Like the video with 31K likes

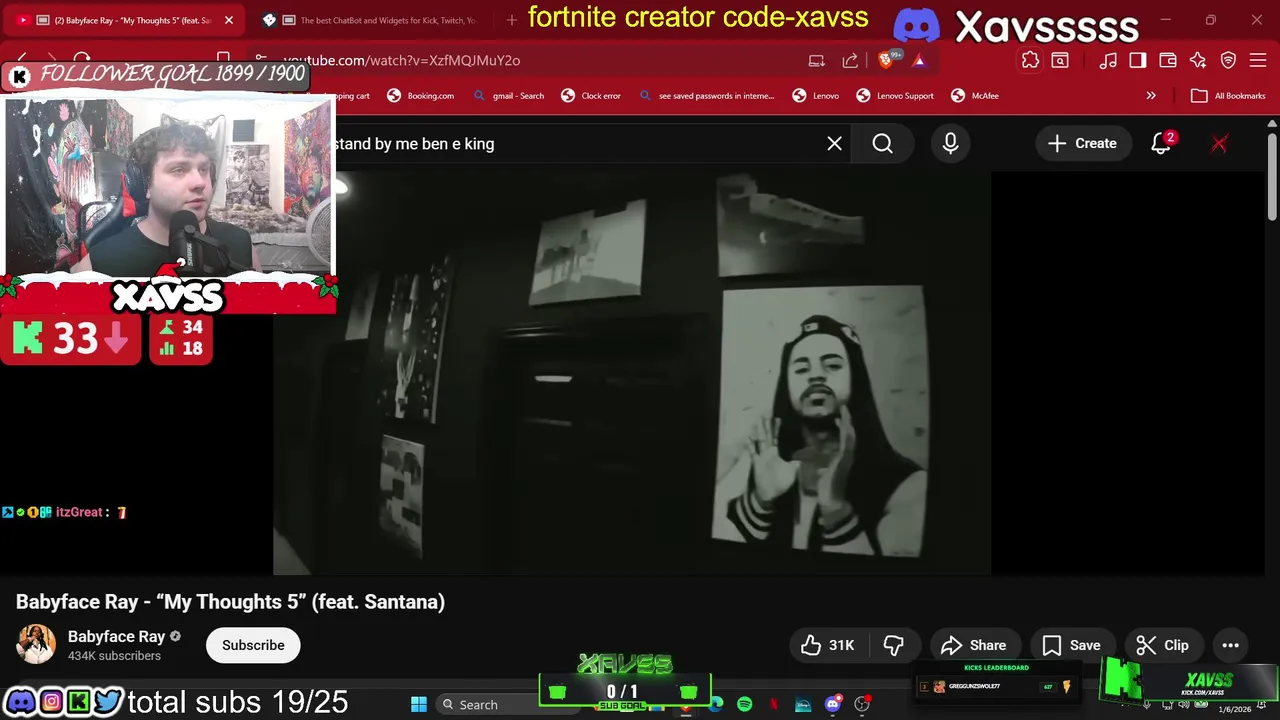click(828, 645)
